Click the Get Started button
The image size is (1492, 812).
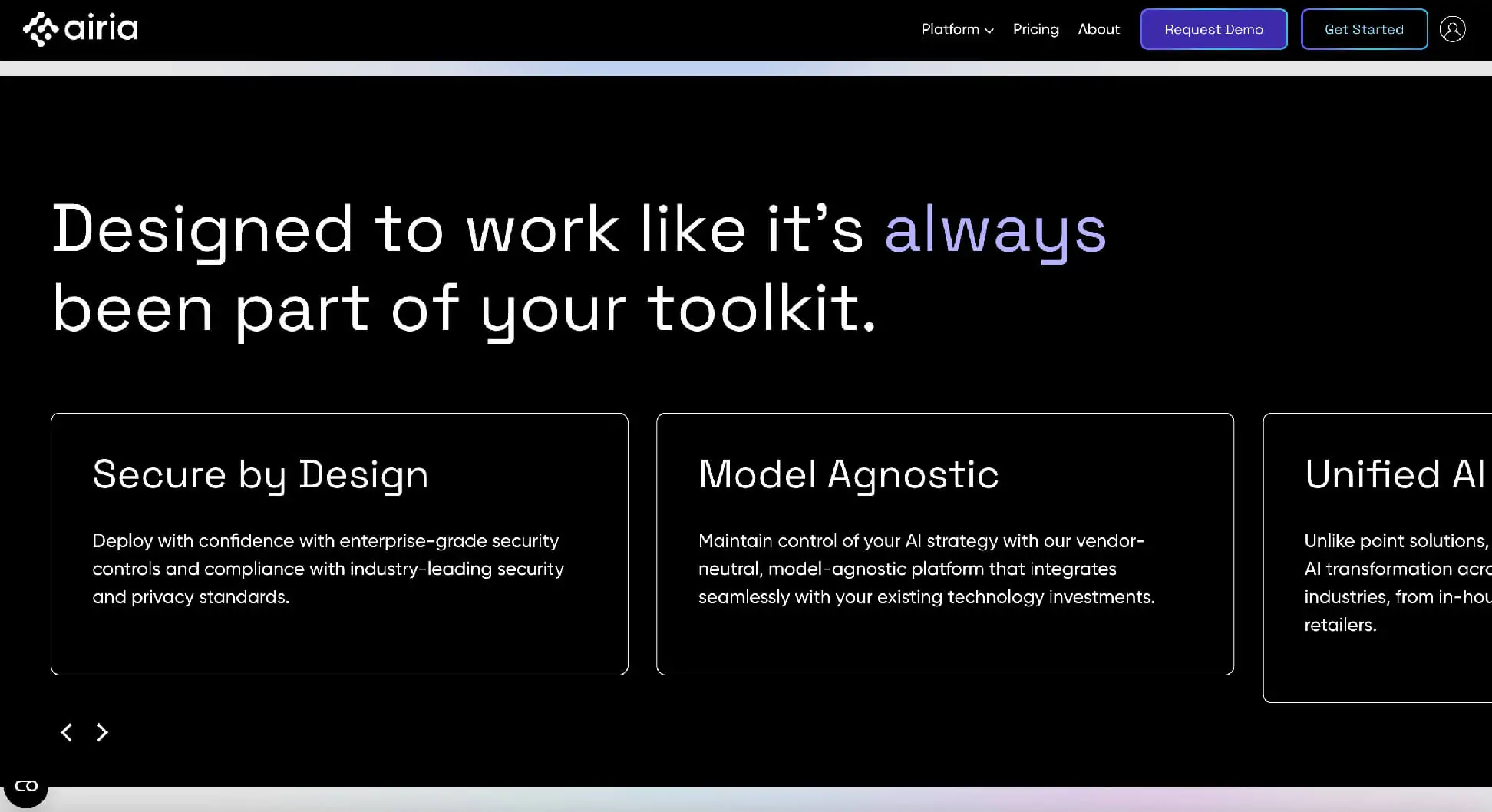point(1364,29)
